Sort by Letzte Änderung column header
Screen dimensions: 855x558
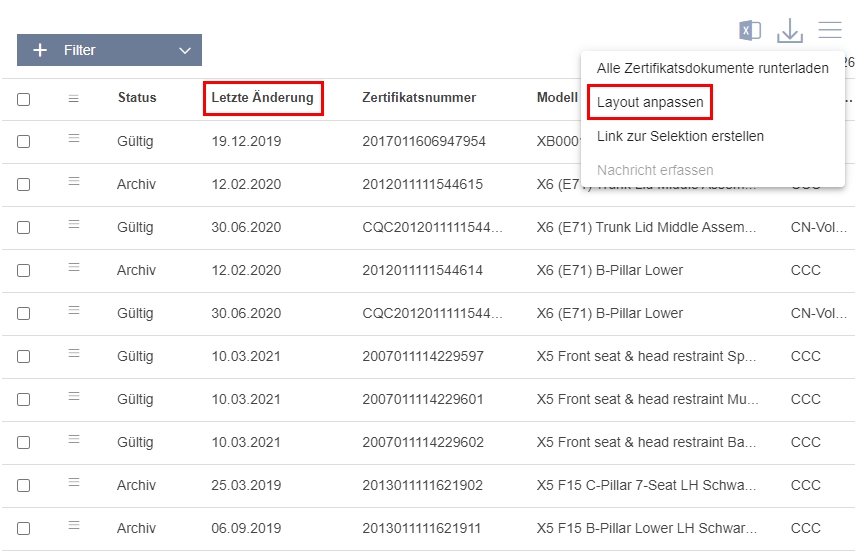pos(262,98)
